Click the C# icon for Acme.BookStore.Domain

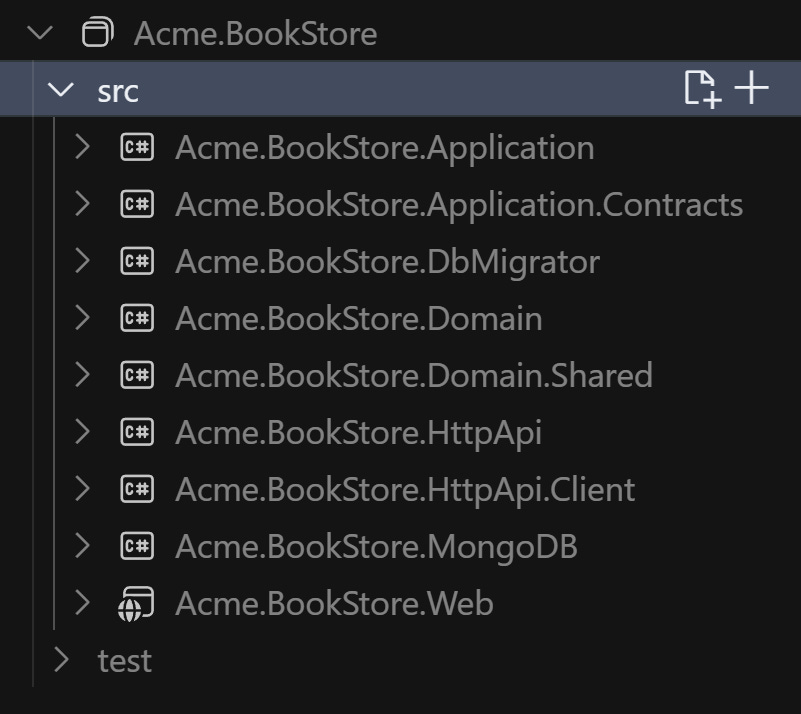[137, 318]
